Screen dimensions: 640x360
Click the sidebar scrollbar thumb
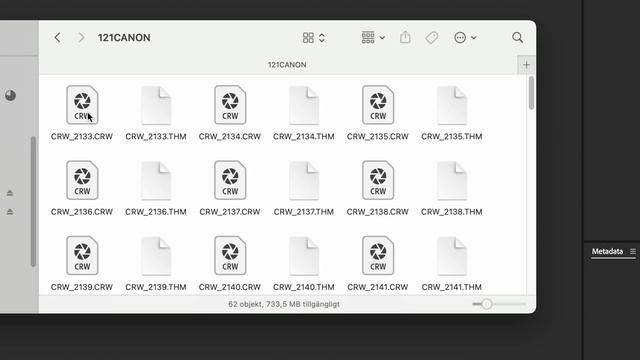33,202
